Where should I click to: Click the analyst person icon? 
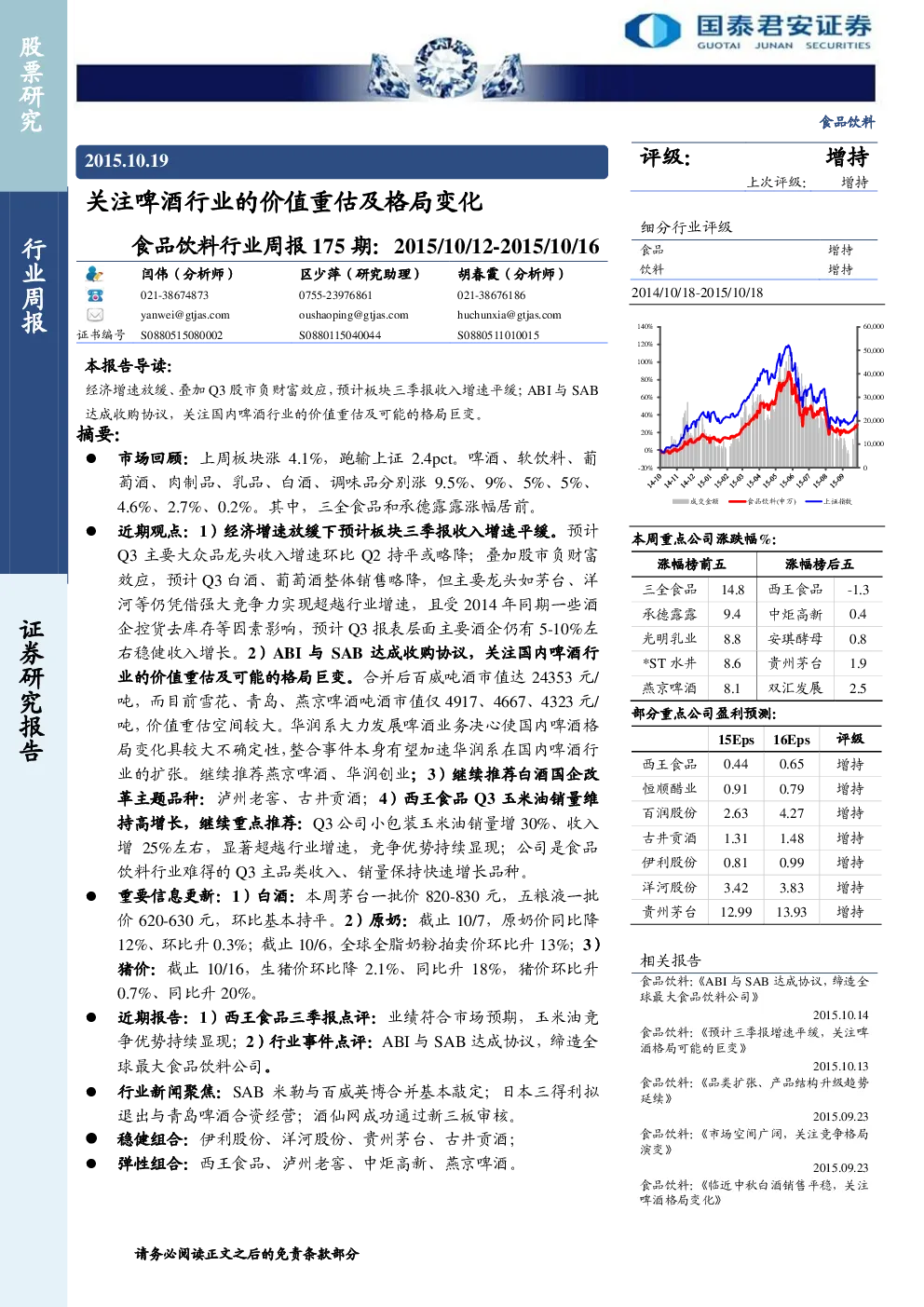tap(94, 274)
